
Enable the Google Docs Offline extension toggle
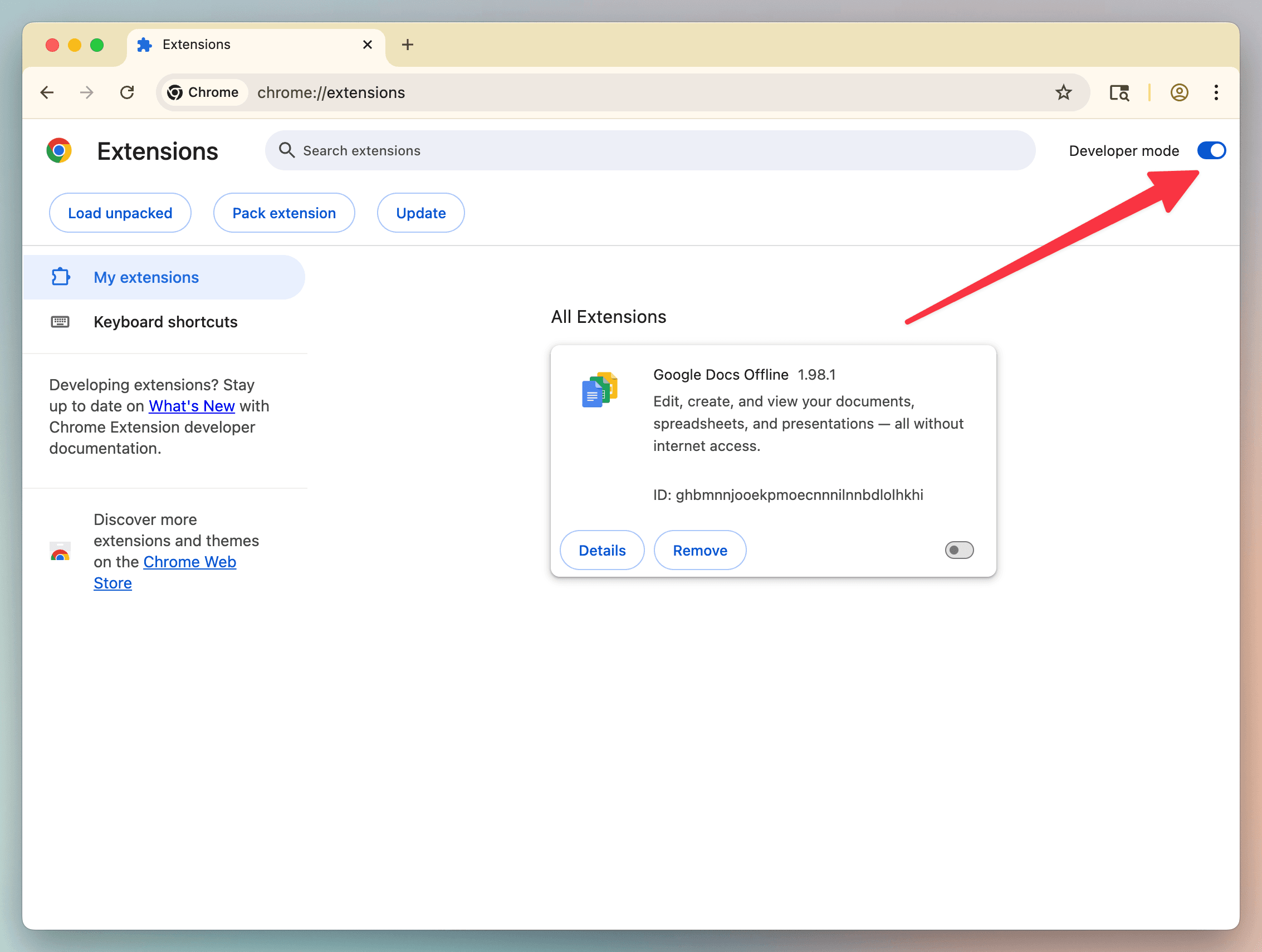[x=958, y=550]
